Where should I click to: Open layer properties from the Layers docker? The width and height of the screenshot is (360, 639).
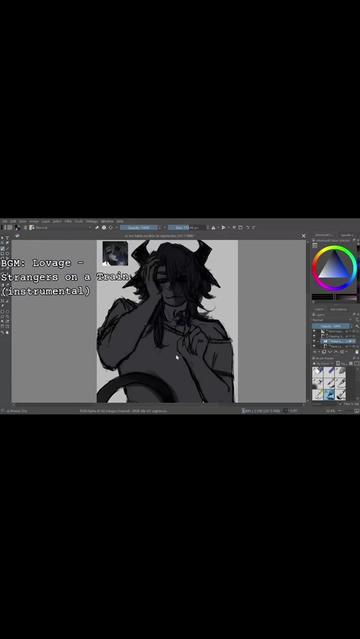click(x=342, y=352)
